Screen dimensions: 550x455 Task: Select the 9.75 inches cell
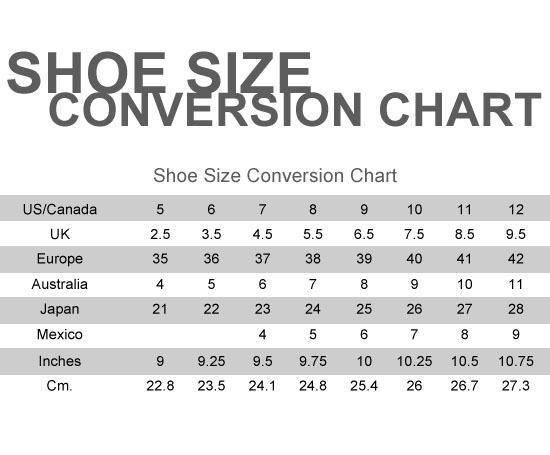tap(313, 361)
